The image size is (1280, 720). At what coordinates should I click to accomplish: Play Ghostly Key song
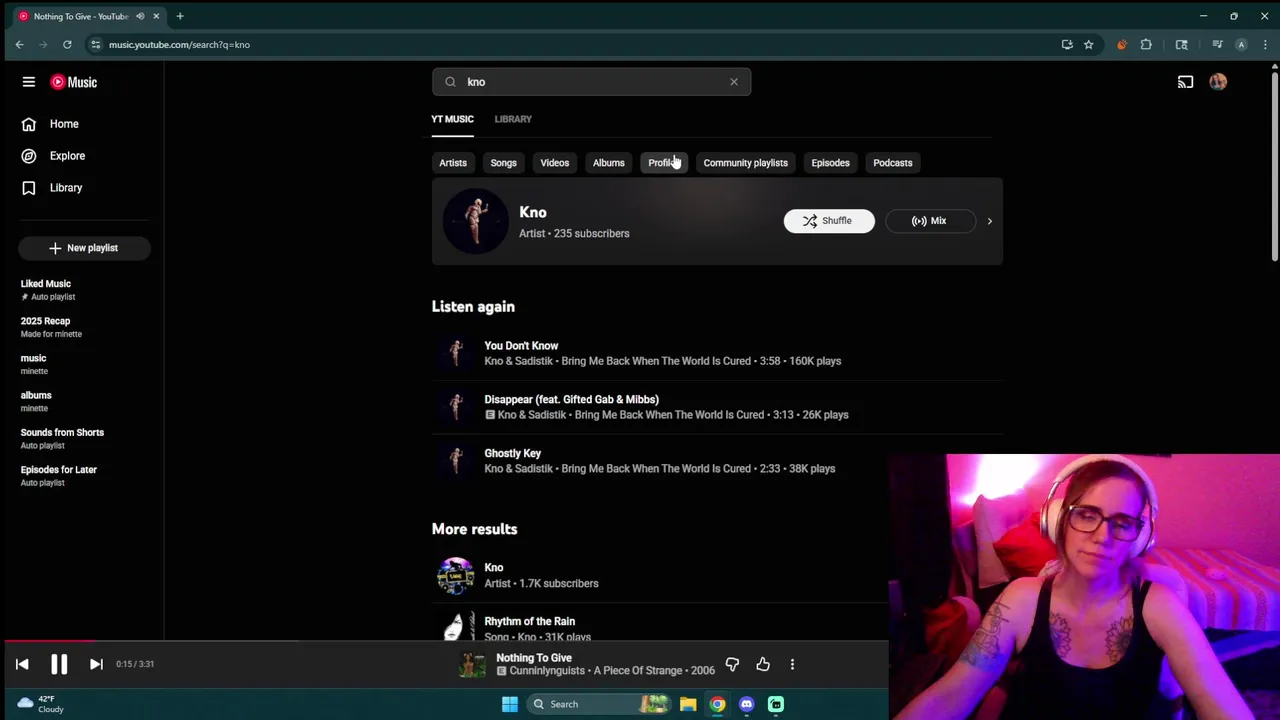point(512,454)
